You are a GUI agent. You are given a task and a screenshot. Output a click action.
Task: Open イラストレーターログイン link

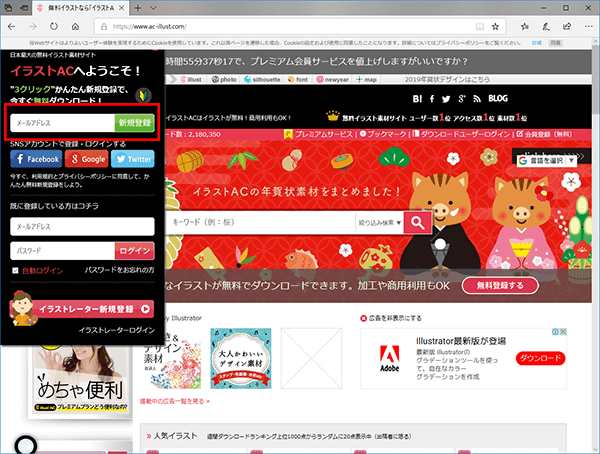click(117, 330)
